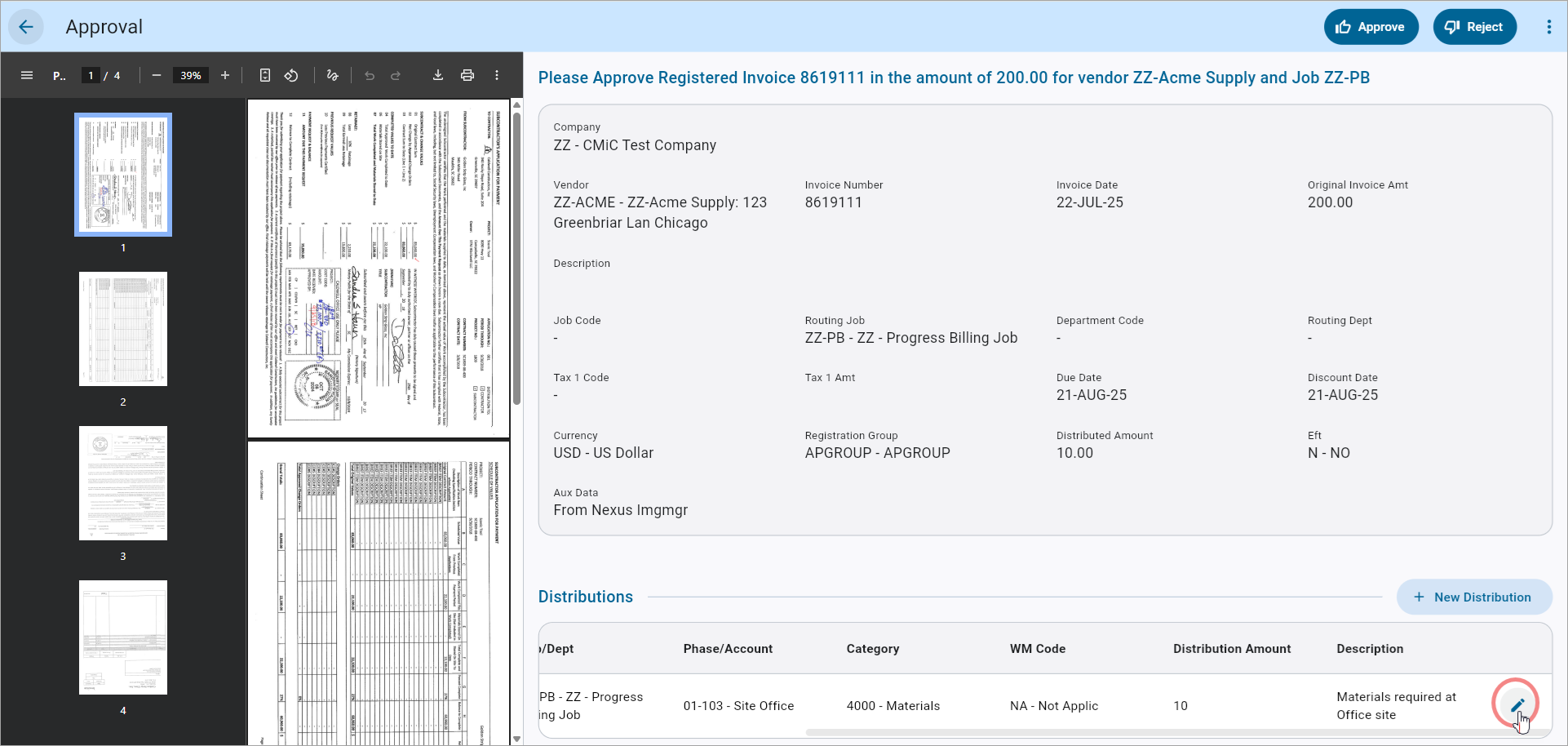
Task: Activate the PDF annotation draw tool
Action: pos(332,75)
